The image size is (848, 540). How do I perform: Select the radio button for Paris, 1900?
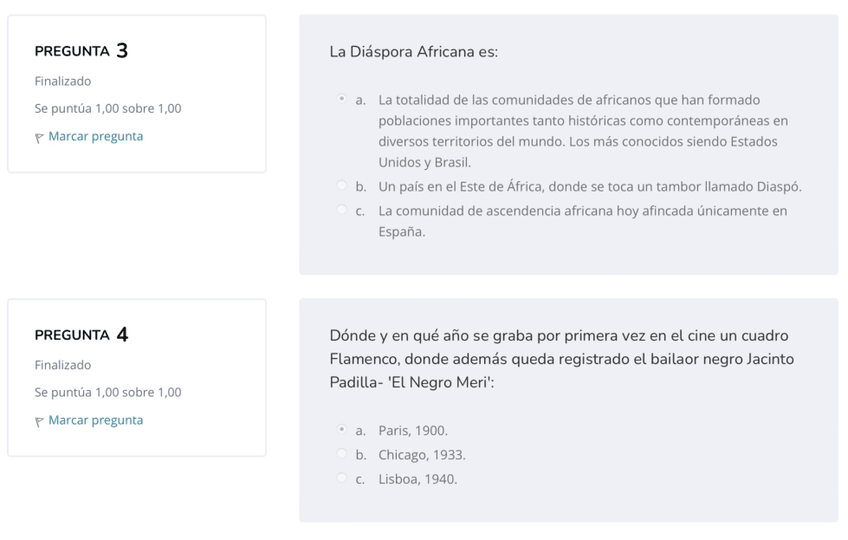[342, 431]
